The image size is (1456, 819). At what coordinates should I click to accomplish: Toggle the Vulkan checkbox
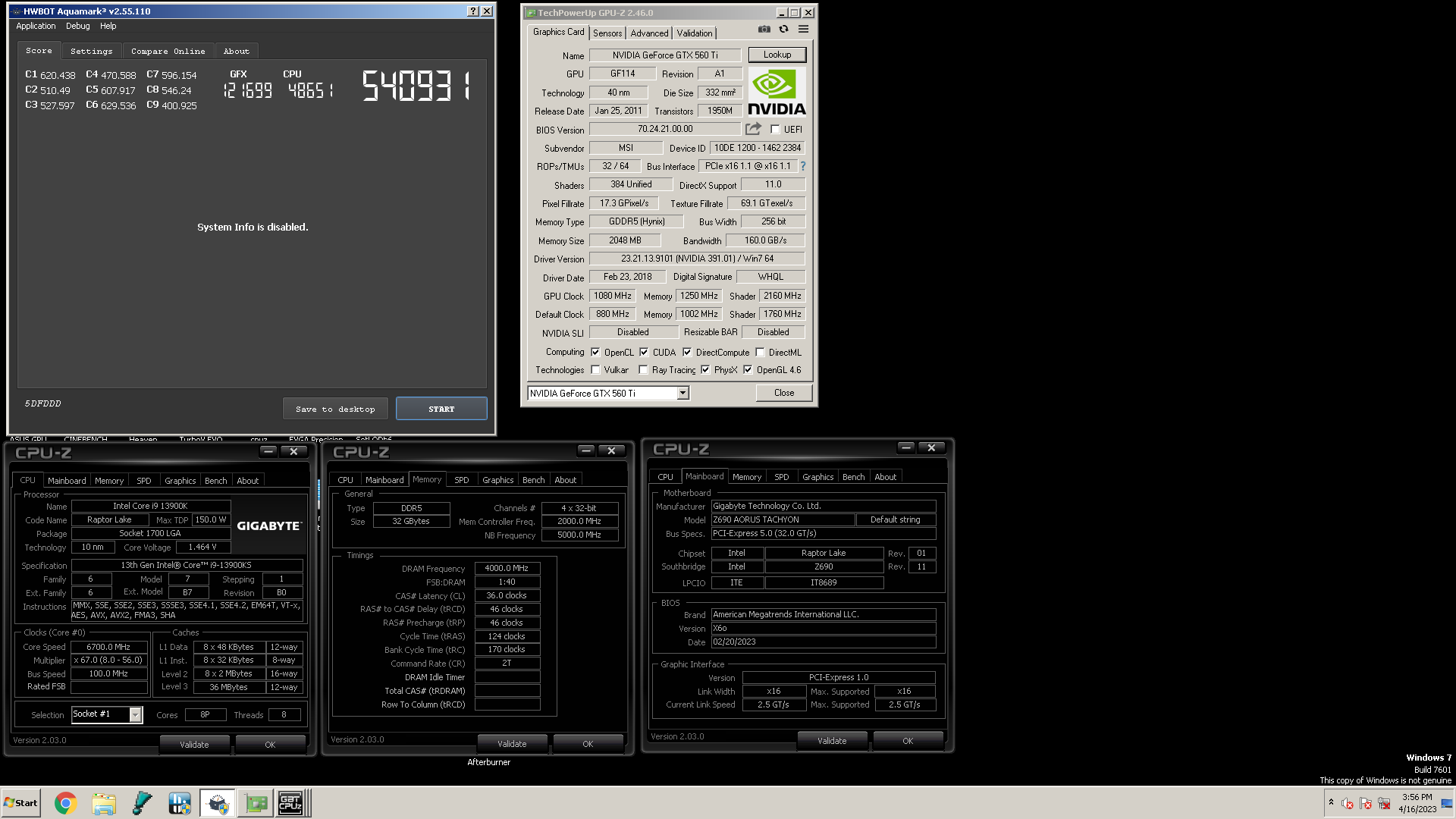[x=595, y=370]
